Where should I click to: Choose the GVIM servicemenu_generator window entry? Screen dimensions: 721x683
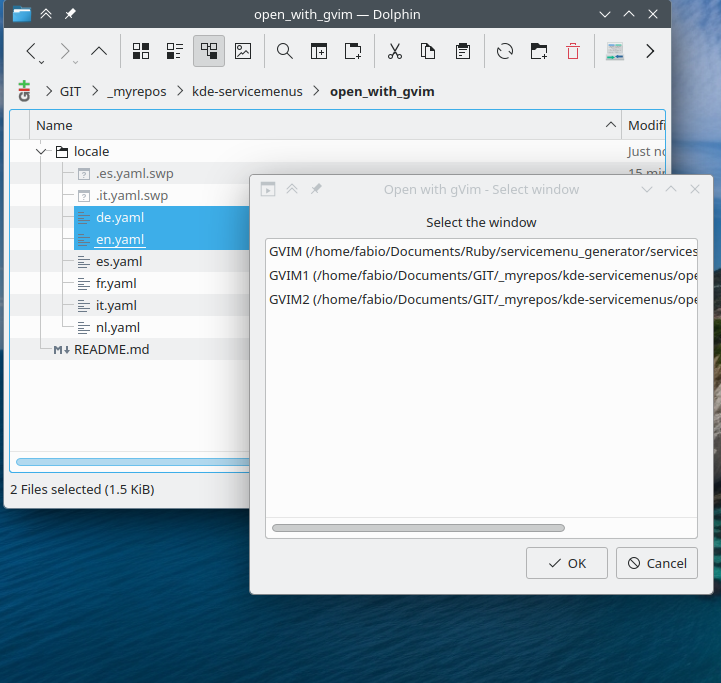tap(481, 252)
